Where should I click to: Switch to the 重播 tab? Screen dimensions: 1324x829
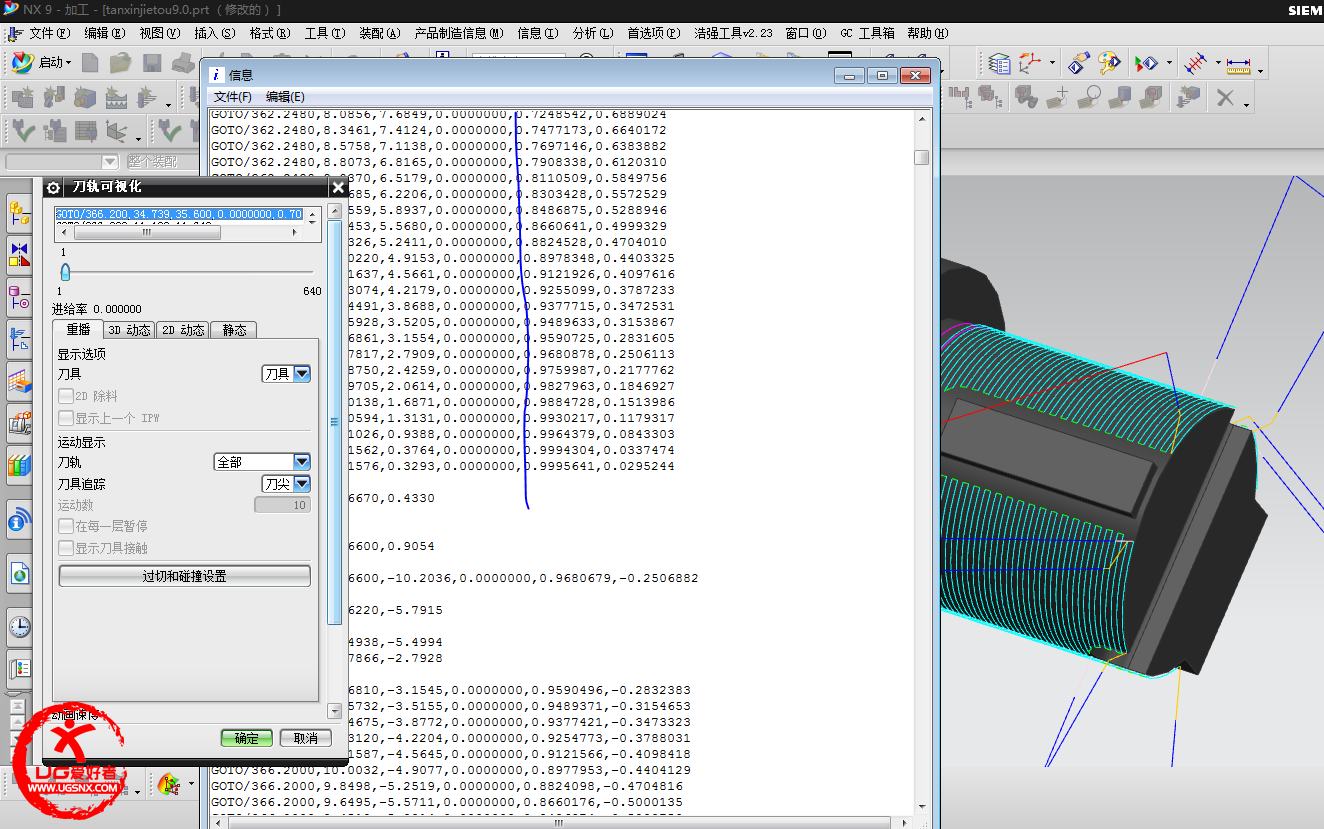78,330
